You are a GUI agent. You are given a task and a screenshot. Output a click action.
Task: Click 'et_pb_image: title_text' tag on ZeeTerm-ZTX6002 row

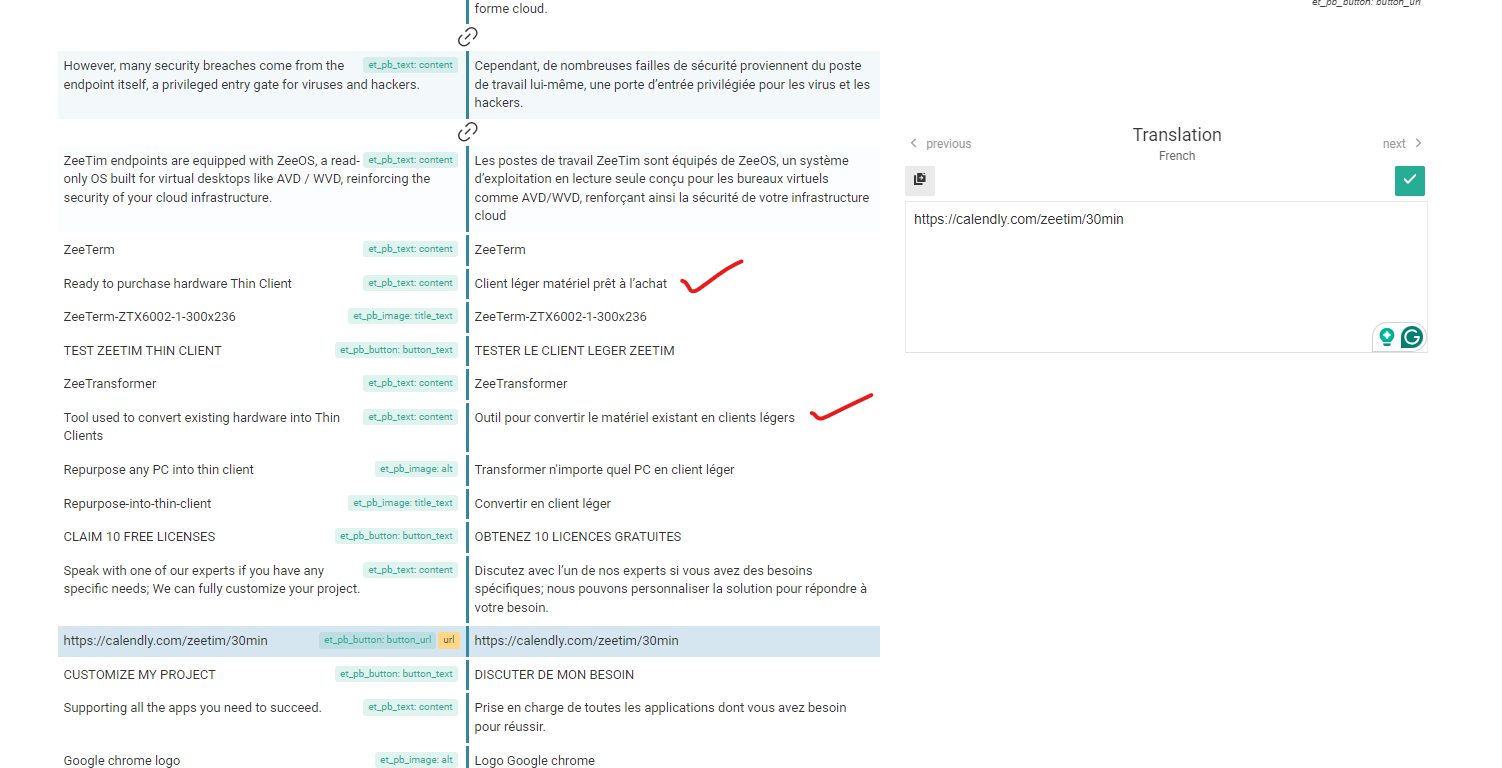pos(403,316)
